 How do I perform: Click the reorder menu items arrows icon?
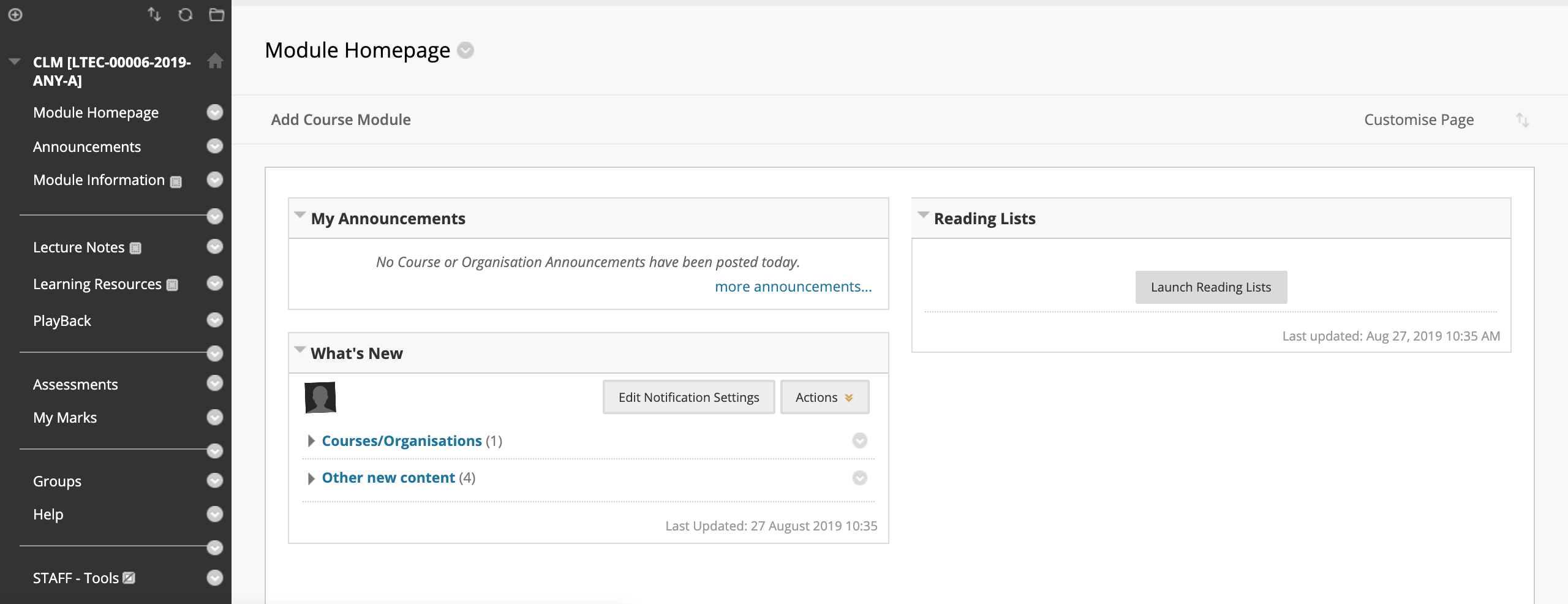pos(154,15)
